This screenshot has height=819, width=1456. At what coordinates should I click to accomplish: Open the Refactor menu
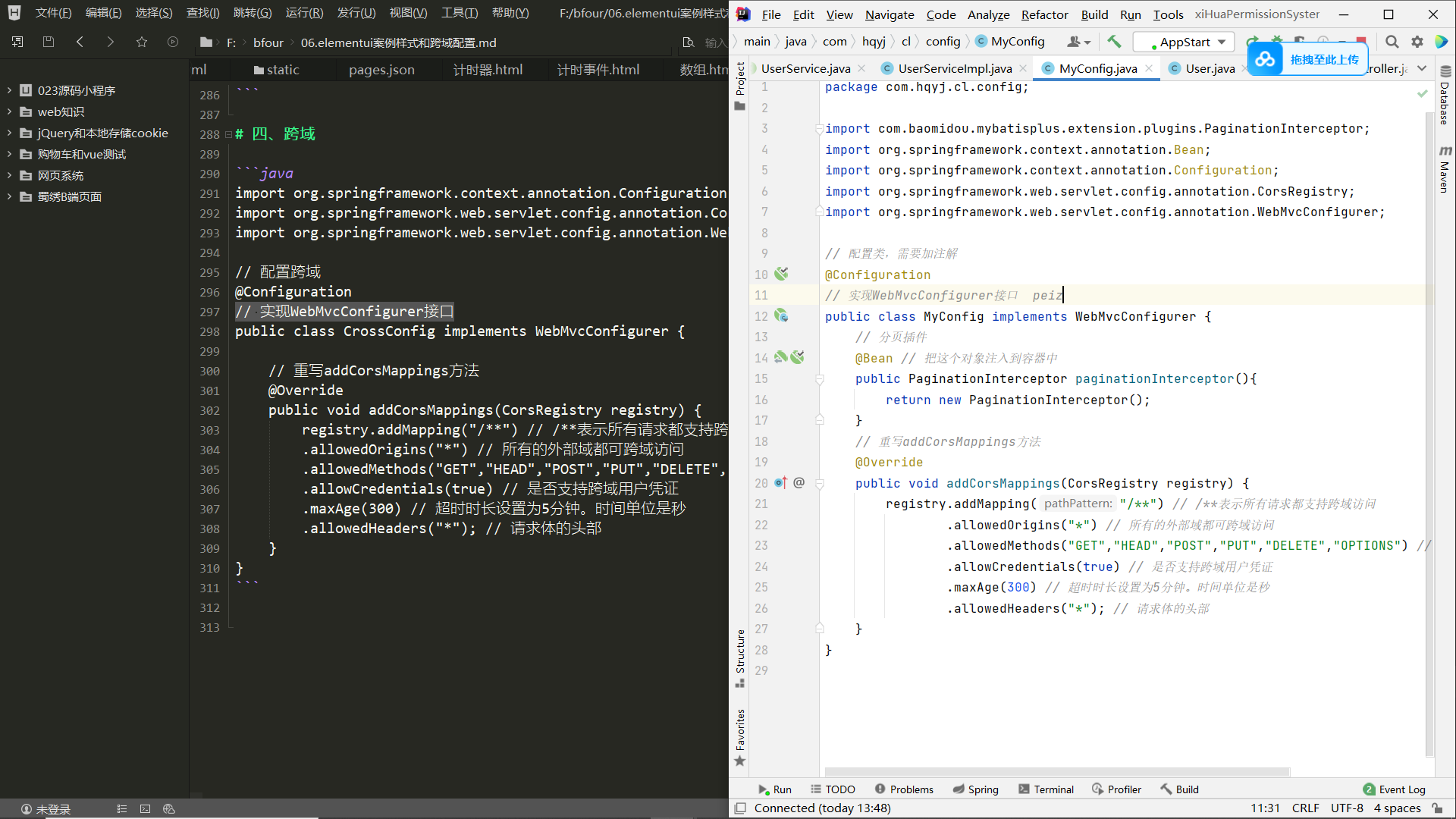click(1043, 14)
